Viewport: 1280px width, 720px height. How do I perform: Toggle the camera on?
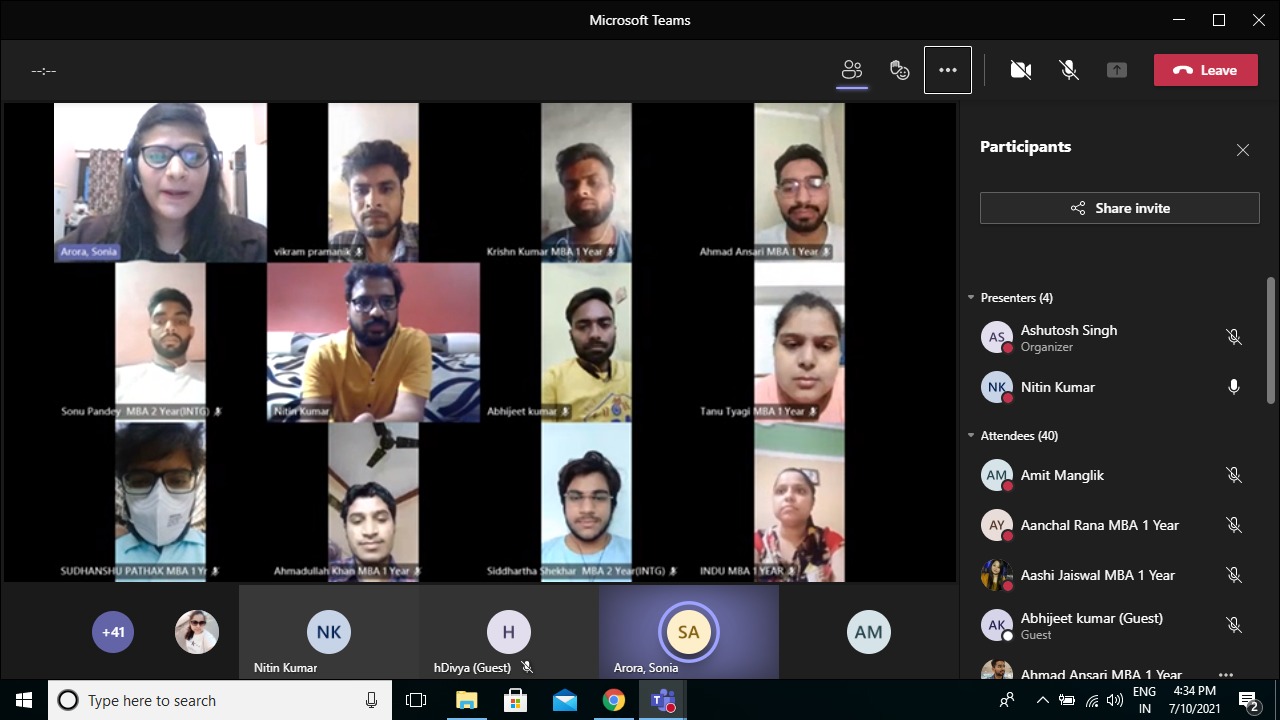(x=1021, y=70)
